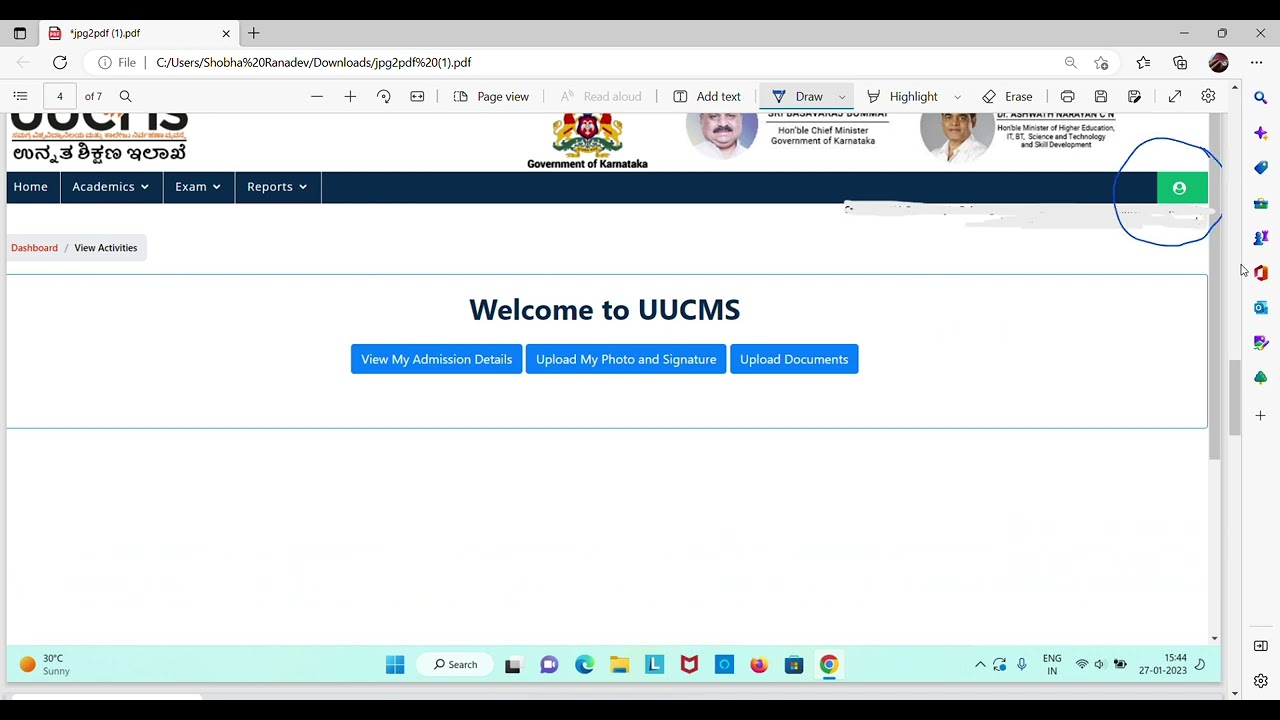Open the Collections icon

coord(1180,62)
